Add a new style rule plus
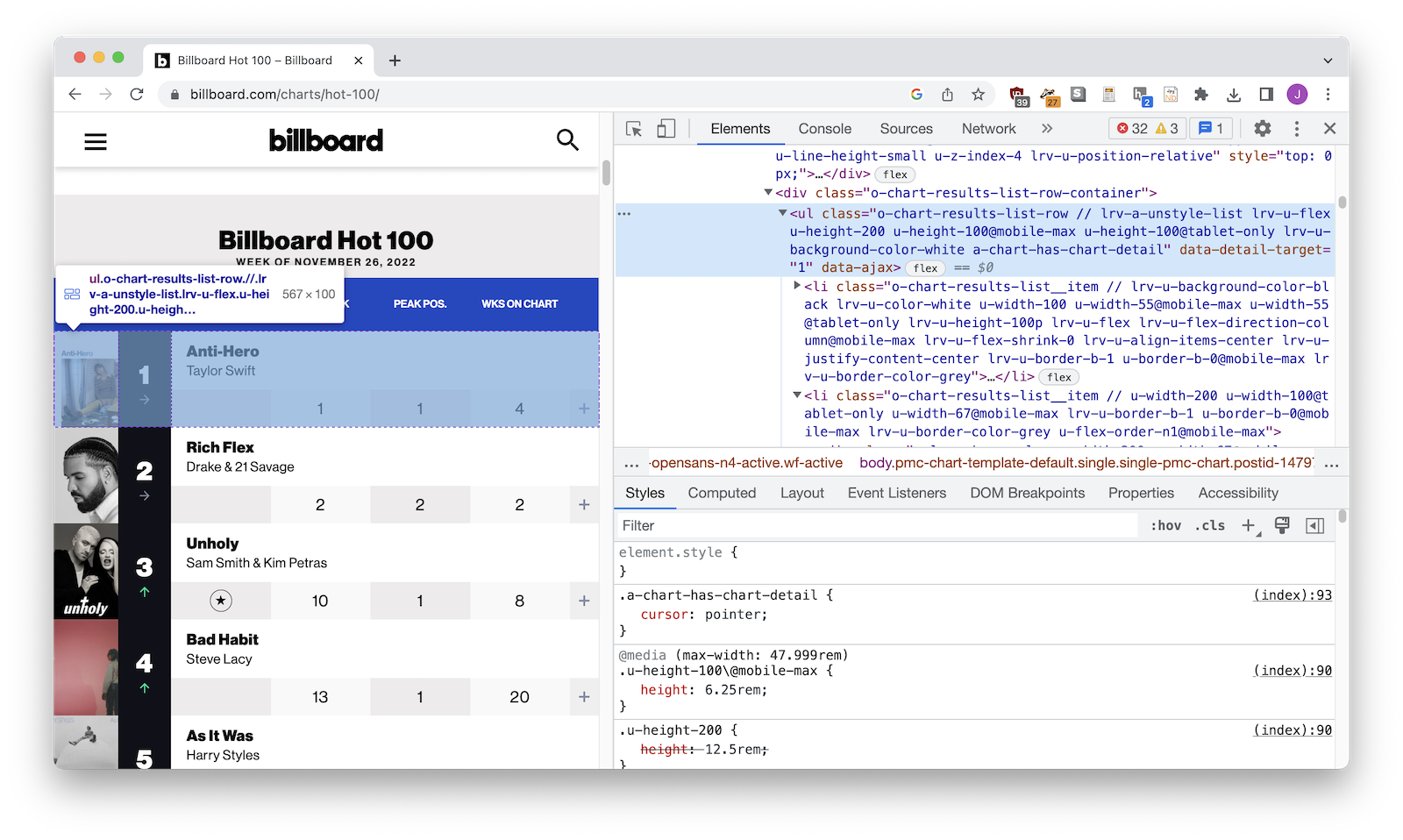Viewport: 1403px width, 840px height. (x=1249, y=525)
